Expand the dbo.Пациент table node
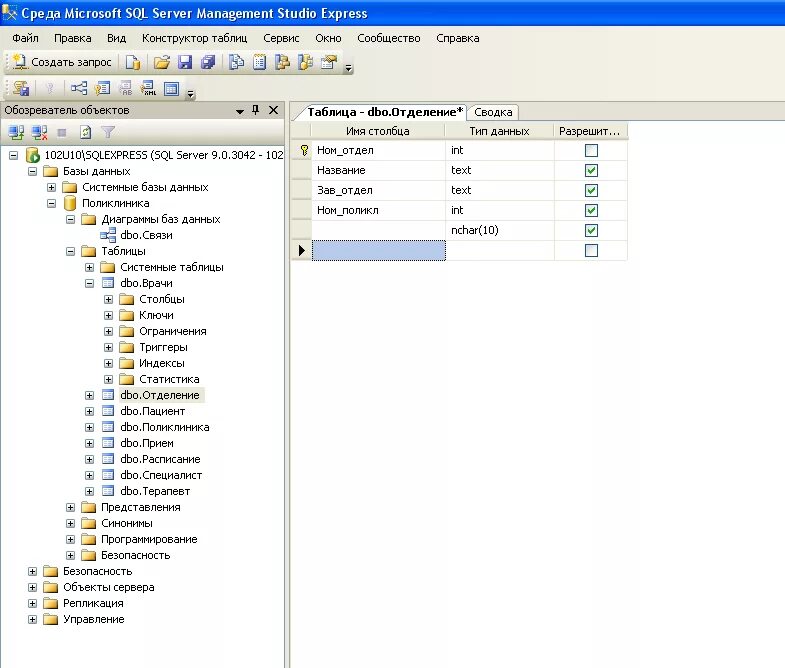785x668 pixels. tap(90, 412)
